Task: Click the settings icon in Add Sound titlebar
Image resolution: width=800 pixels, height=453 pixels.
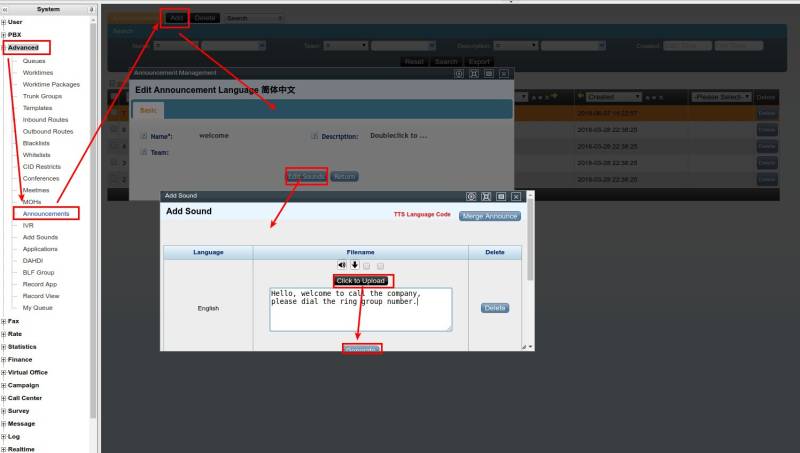Action: coord(471,197)
